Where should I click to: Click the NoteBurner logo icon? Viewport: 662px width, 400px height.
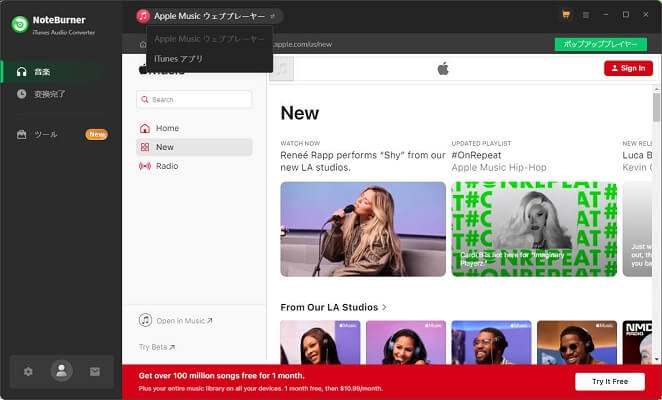(19, 24)
